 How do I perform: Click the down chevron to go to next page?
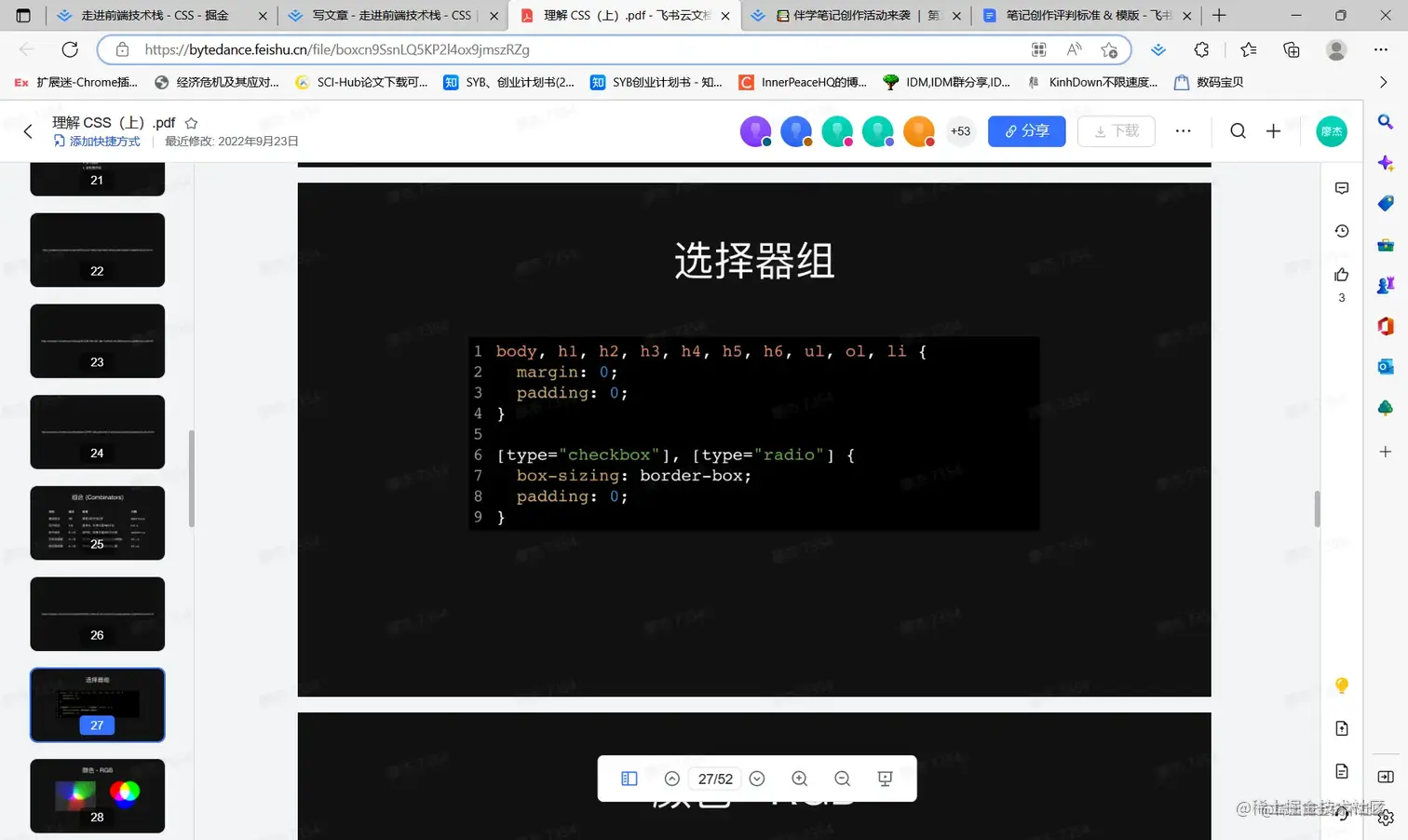[x=756, y=779]
